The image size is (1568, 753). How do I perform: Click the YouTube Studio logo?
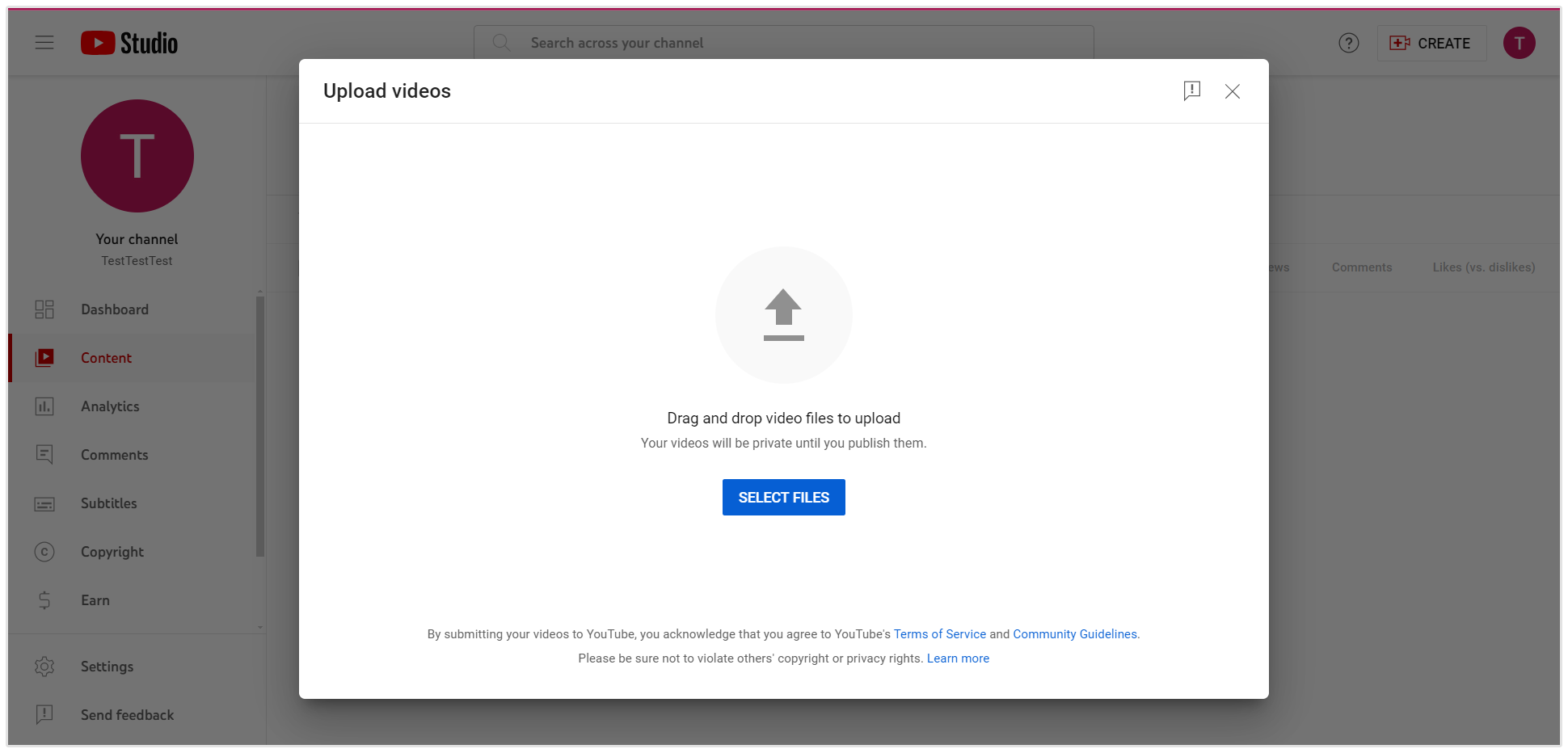(x=129, y=43)
